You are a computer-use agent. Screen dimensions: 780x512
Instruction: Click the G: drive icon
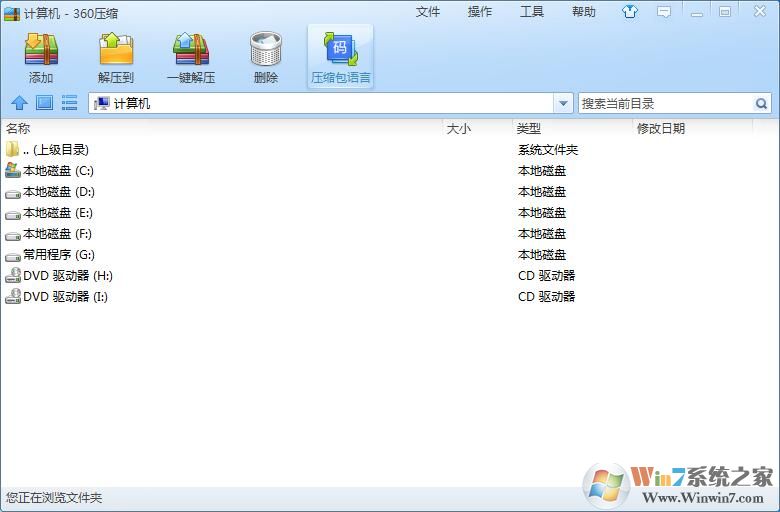coord(13,256)
